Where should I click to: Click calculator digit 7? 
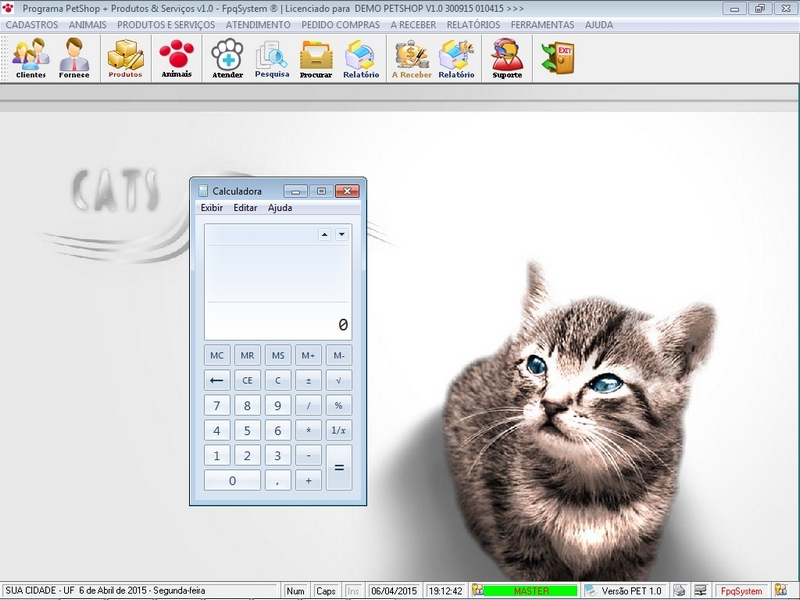pyautogui.click(x=217, y=405)
